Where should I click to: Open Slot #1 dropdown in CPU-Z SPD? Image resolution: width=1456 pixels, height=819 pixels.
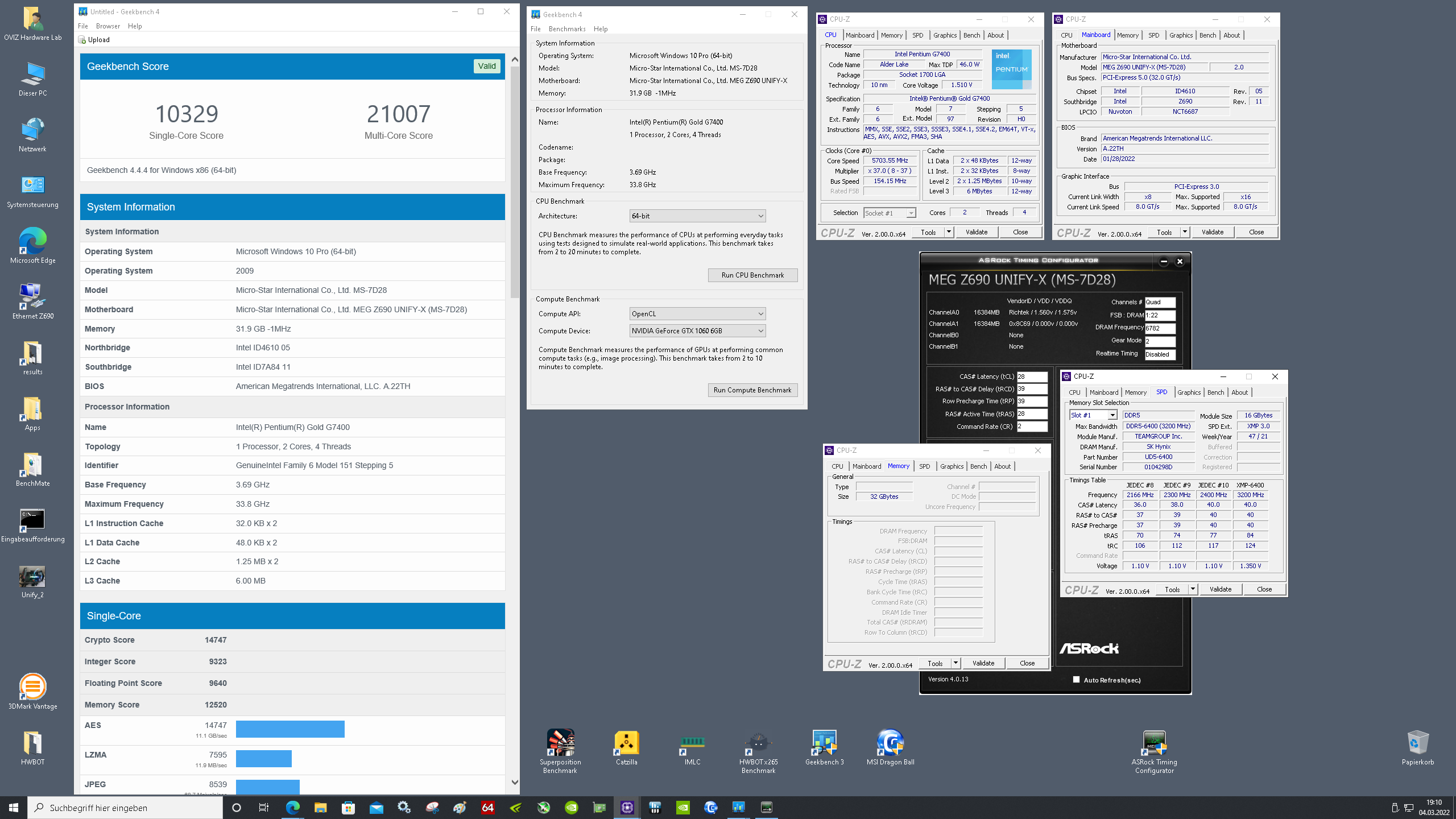(1093, 415)
